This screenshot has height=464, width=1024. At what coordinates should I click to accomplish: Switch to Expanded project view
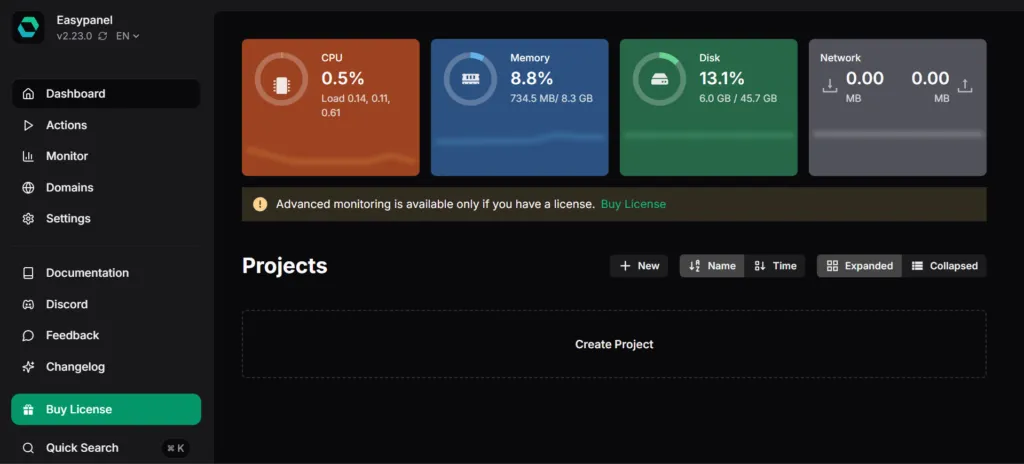point(859,266)
